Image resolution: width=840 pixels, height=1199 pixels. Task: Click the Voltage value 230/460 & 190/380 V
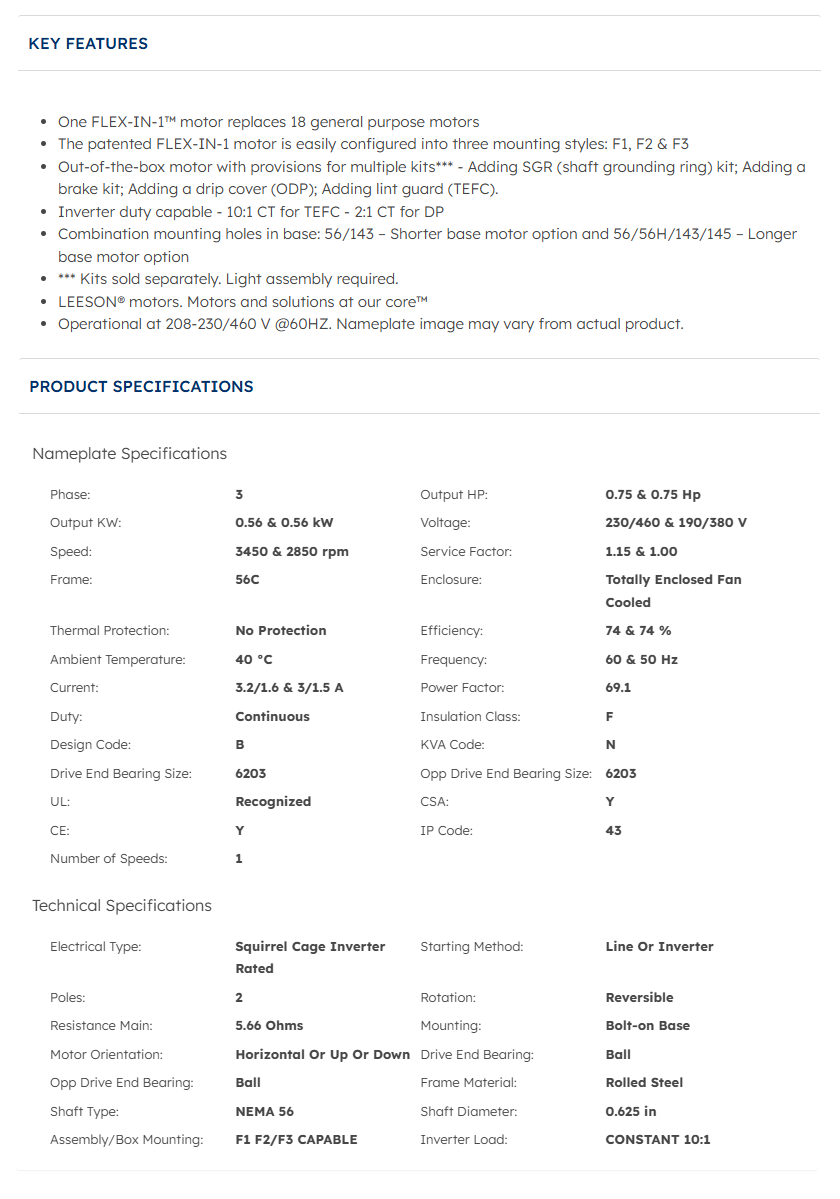pyautogui.click(x=676, y=523)
